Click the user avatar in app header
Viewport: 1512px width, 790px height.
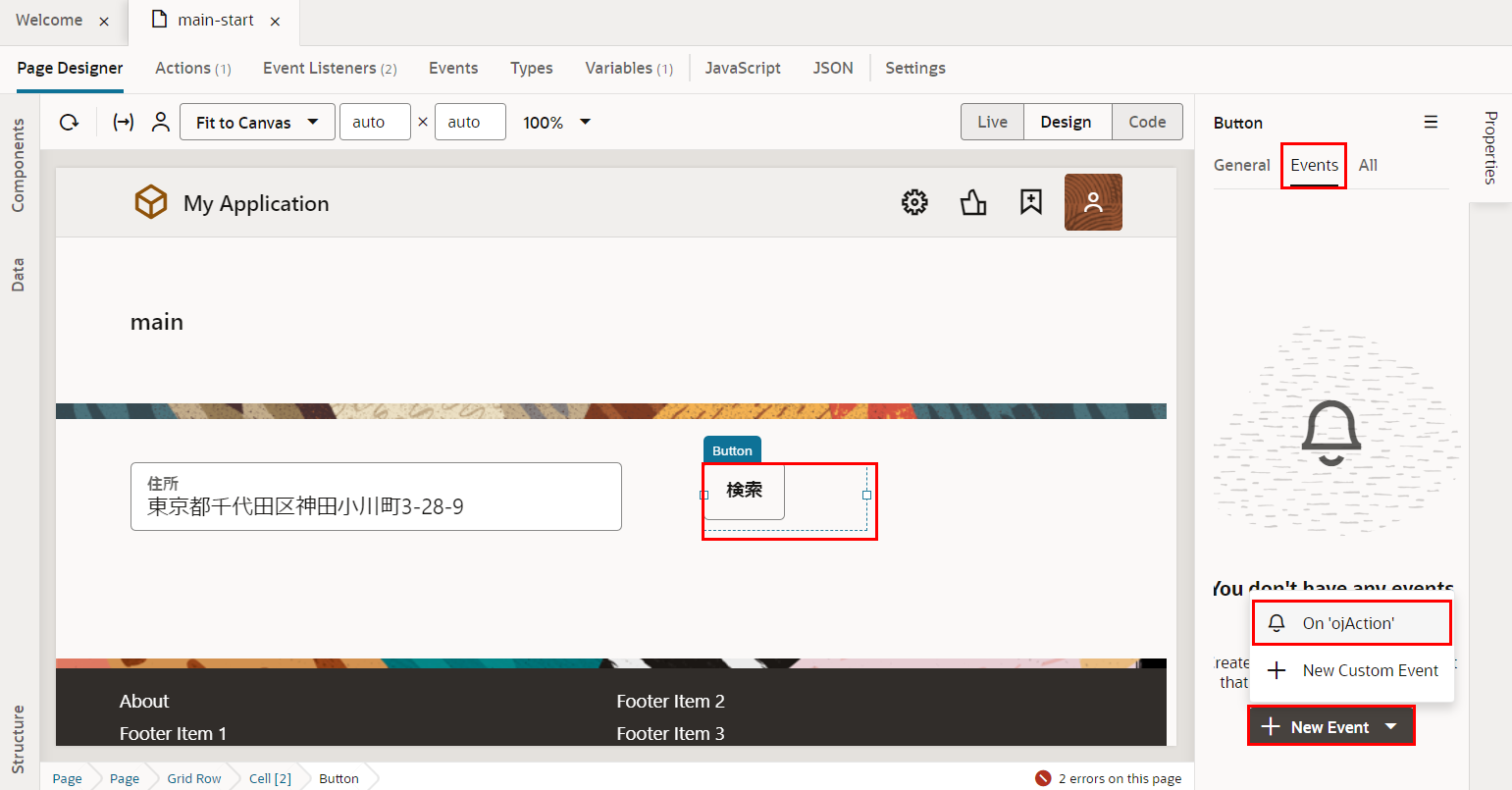(1093, 202)
